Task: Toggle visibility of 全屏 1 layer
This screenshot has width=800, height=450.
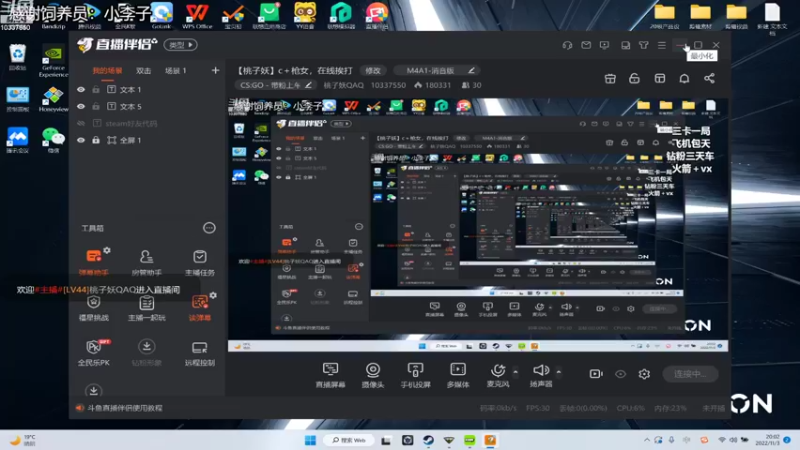Action: (x=81, y=140)
